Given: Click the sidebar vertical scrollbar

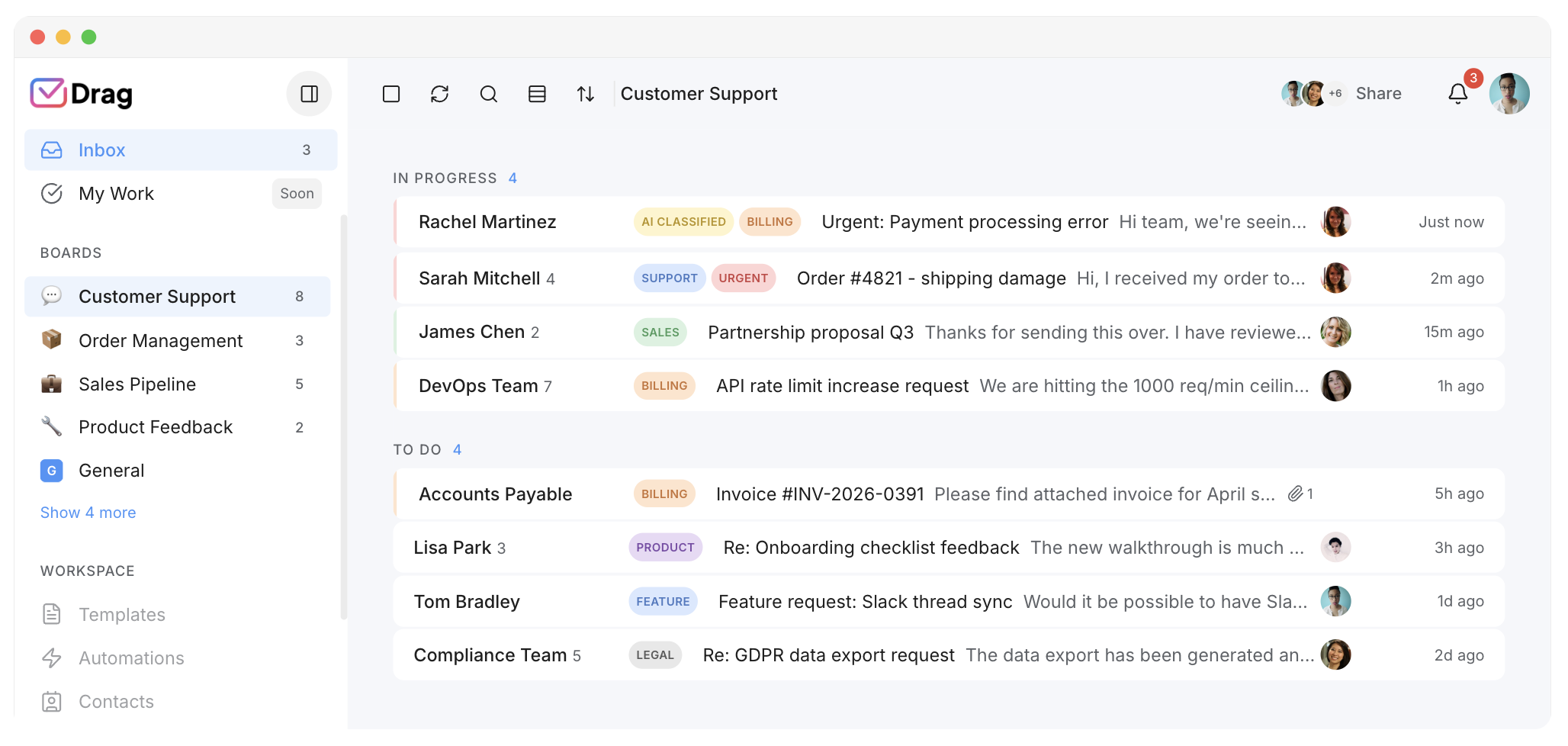Looking at the screenshot, I should click(343, 416).
